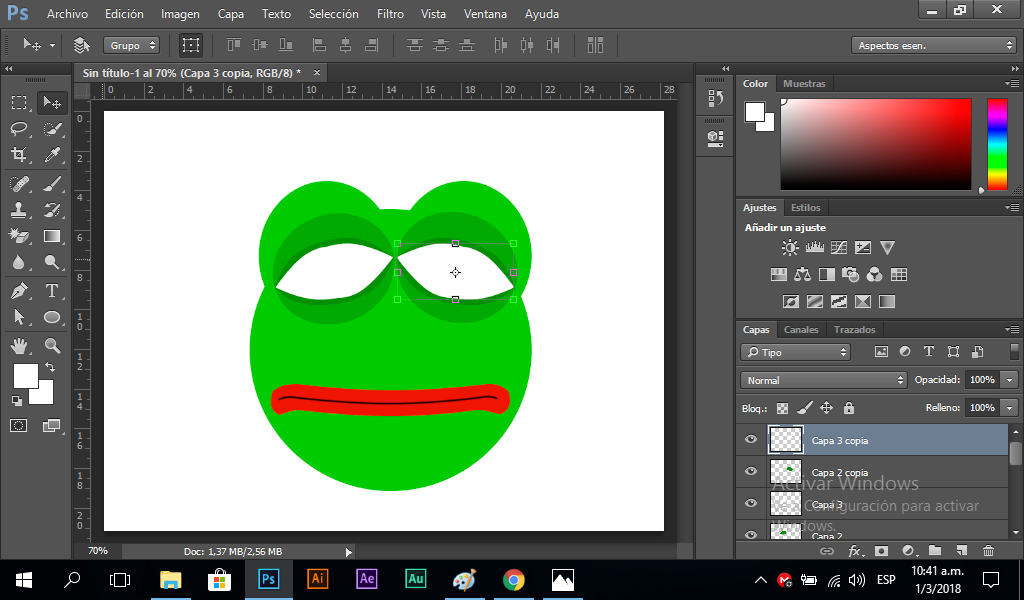Select the Capa 2 copia layer name
The height and width of the screenshot is (600, 1024).
click(840, 473)
